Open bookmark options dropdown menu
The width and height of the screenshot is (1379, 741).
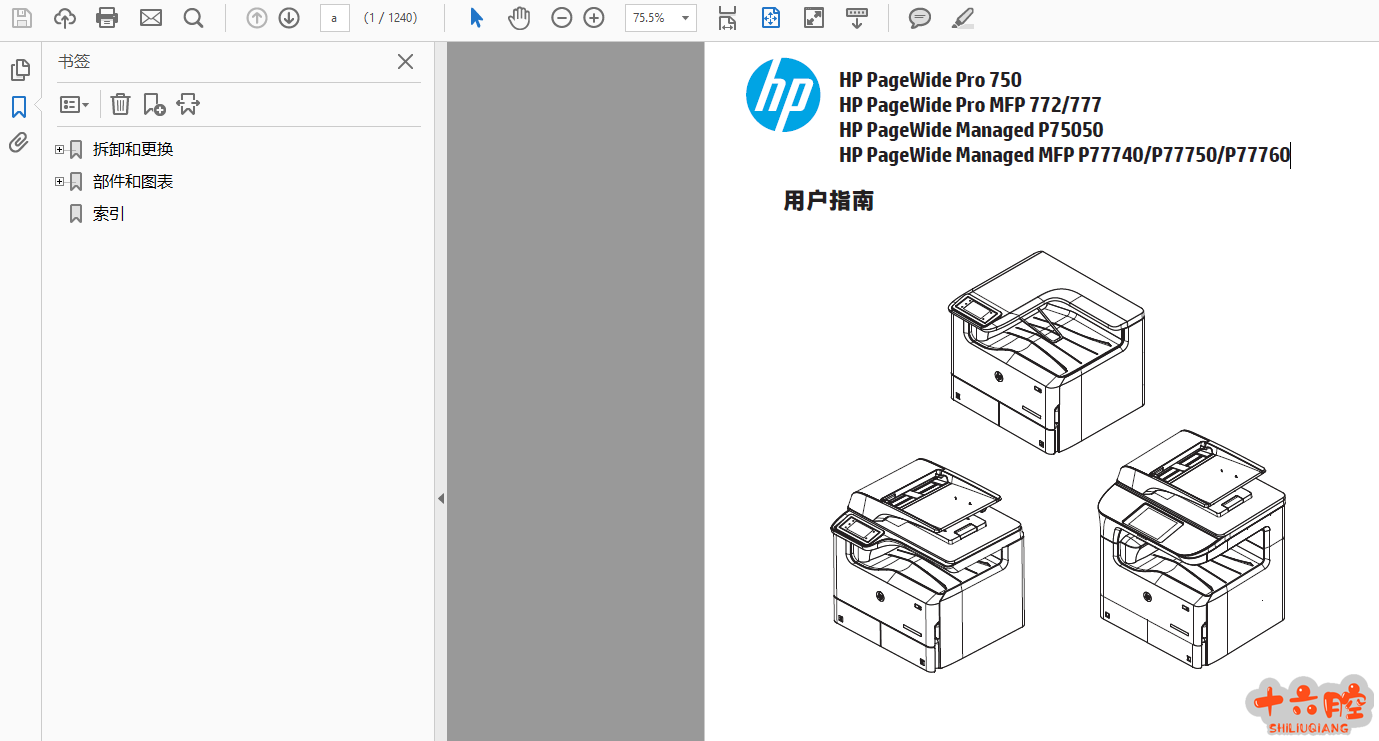75,104
